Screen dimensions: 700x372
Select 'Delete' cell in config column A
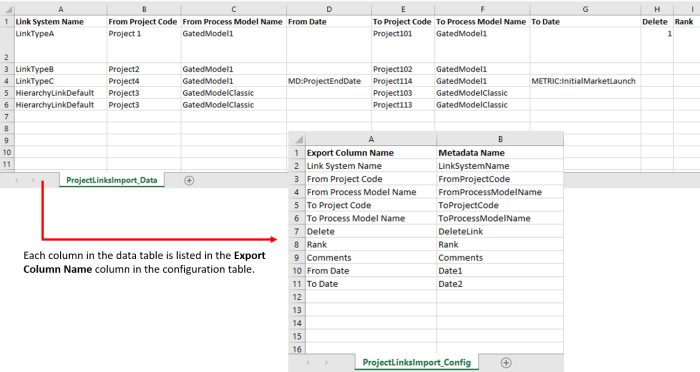(371, 231)
